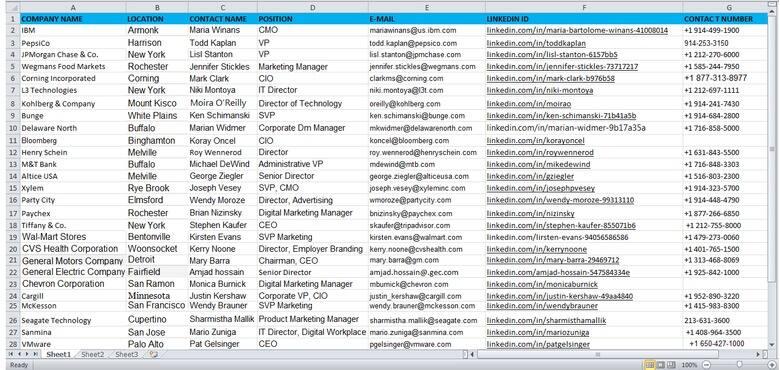Switch to Page Layout view in status bar
780x370 pixels.
[661, 365]
